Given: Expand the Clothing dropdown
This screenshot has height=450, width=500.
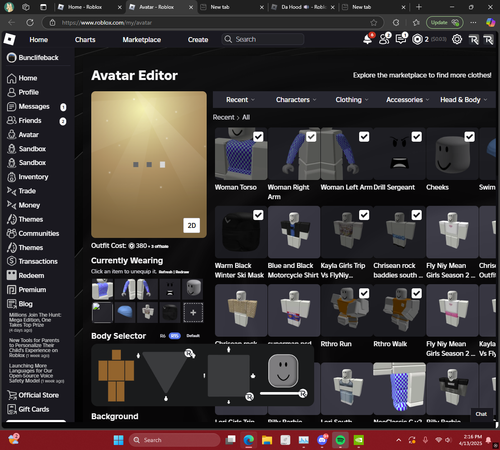Looking at the screenshot, I should click(352, 100).
